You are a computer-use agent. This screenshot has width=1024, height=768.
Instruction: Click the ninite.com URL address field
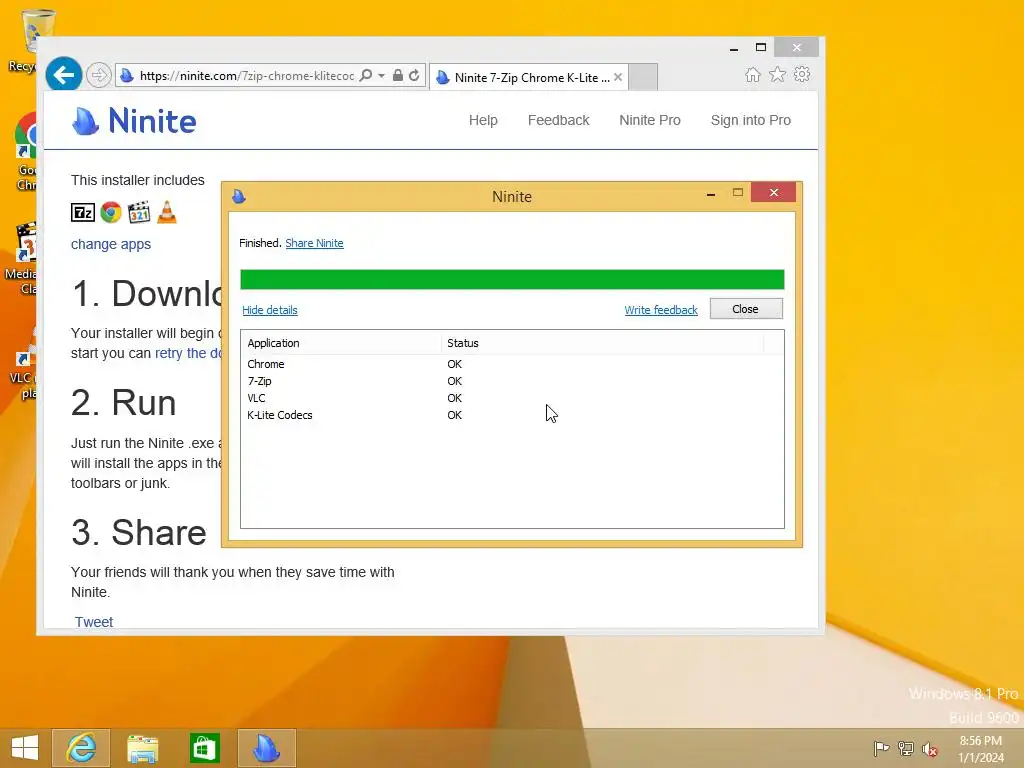(x=246, y=76)
